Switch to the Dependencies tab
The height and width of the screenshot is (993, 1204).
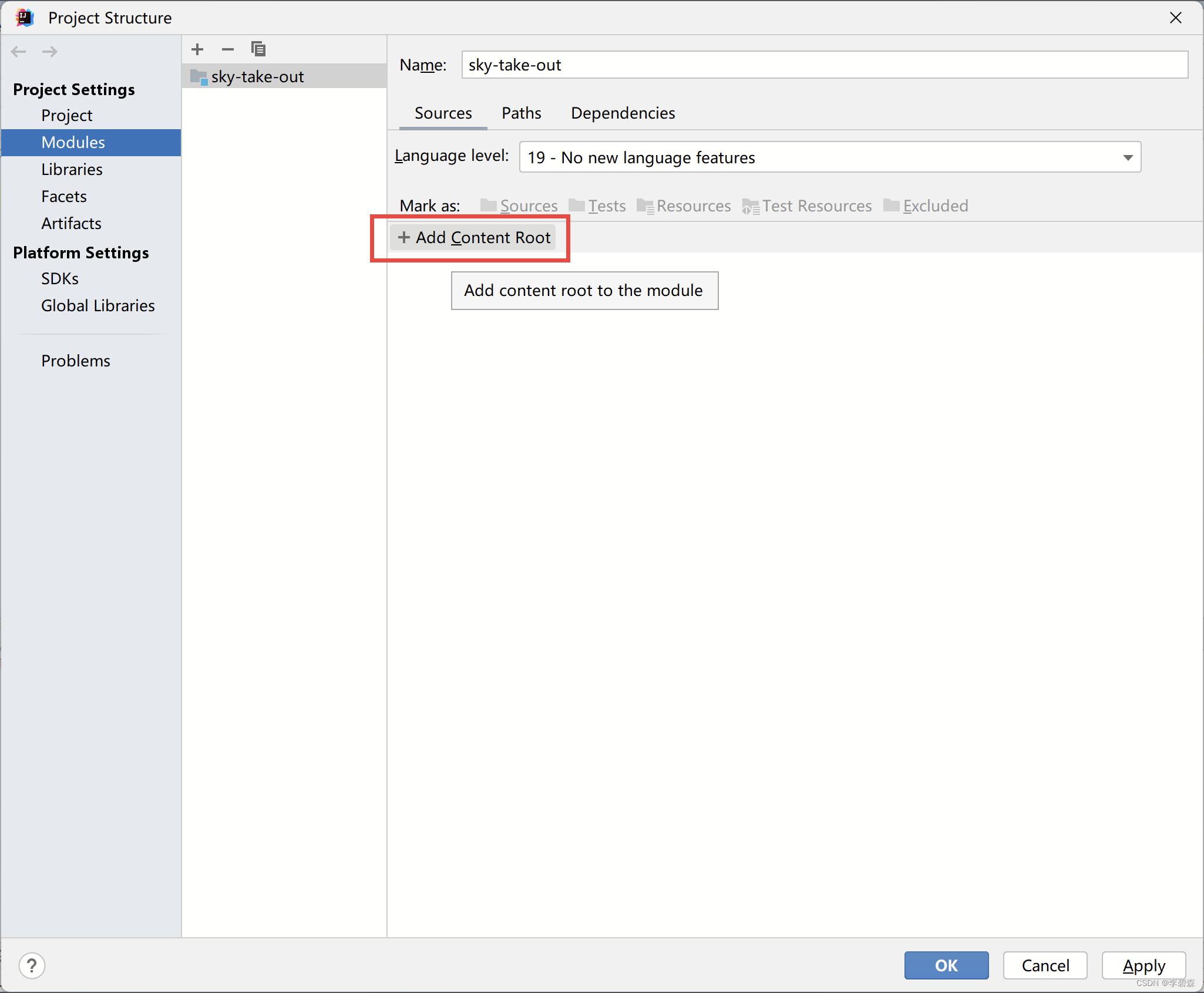623,113
